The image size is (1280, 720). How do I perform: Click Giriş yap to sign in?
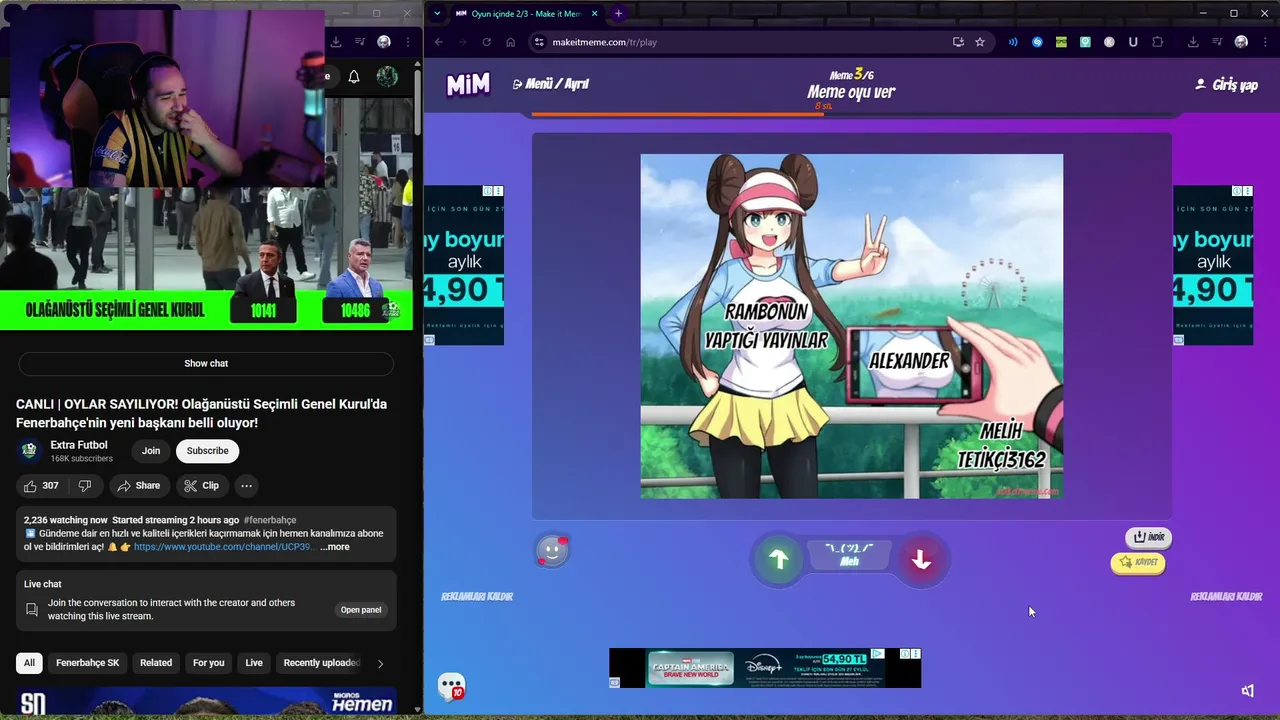(1226, 85)
